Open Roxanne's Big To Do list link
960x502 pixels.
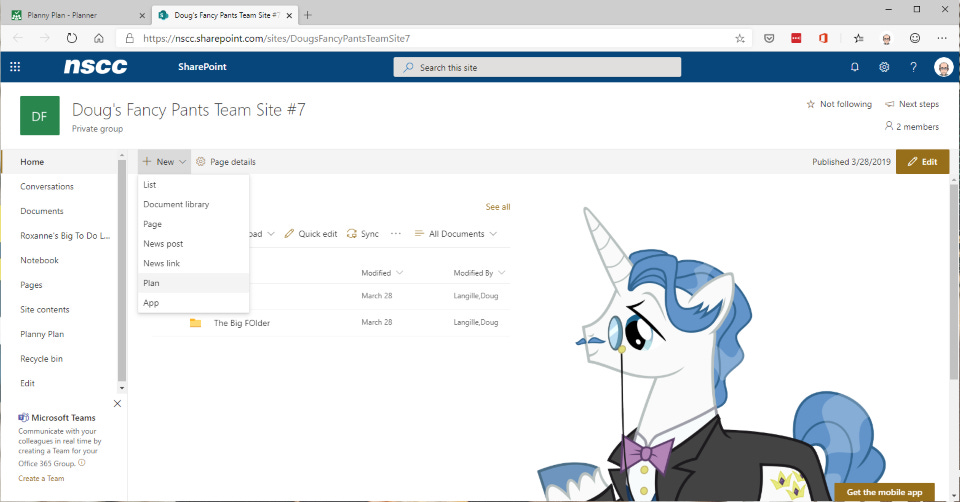[65, 236]
